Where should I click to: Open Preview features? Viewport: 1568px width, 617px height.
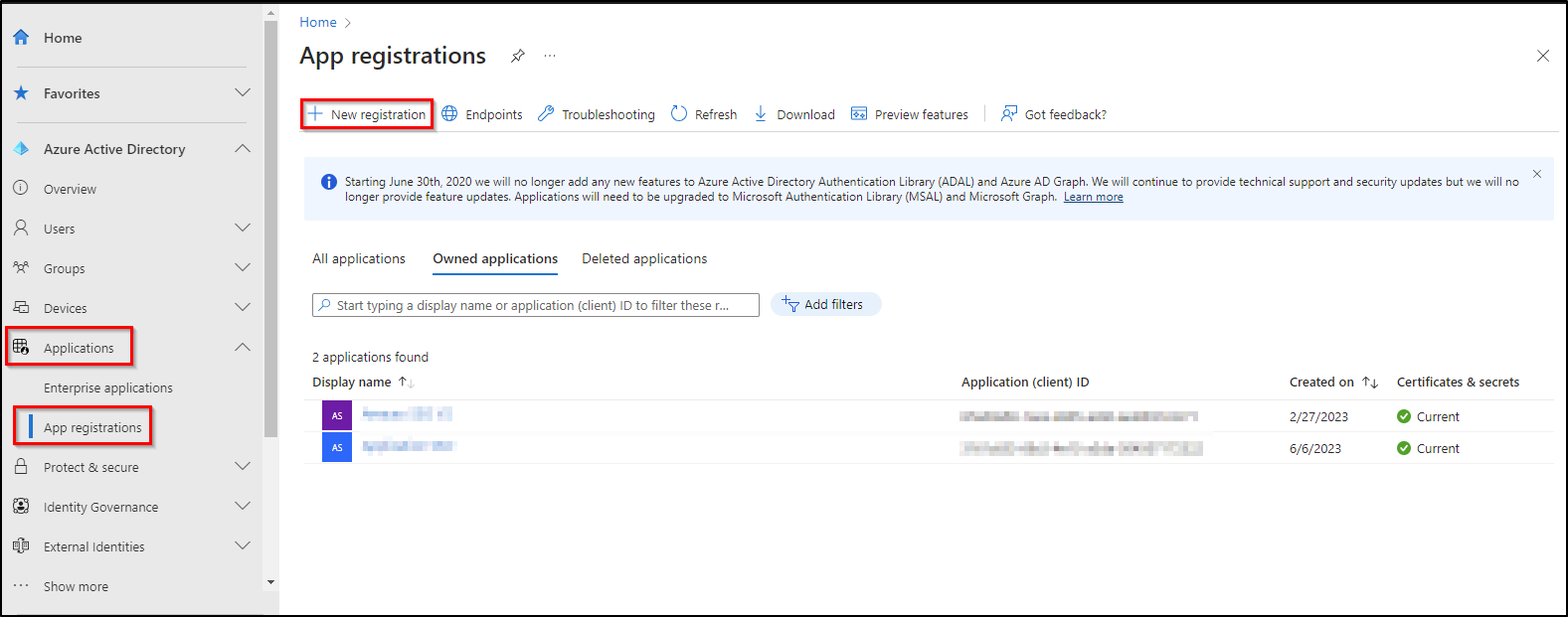point(910,114)
